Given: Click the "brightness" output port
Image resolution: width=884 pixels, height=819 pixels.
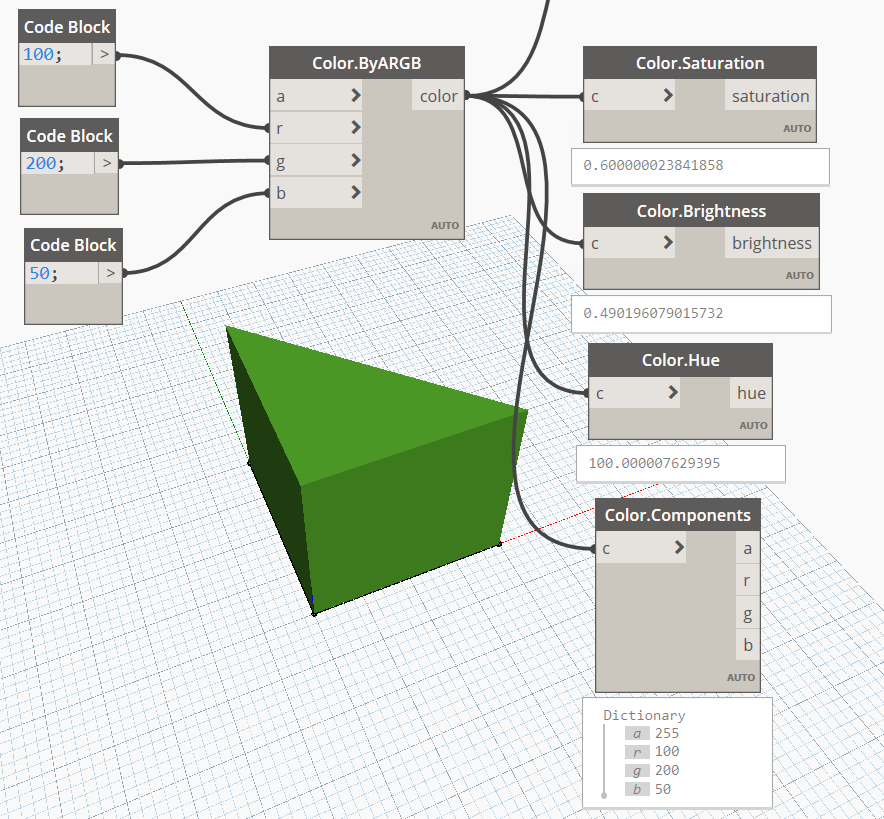Looking at the screenshot, I should (x=771, y=243).
